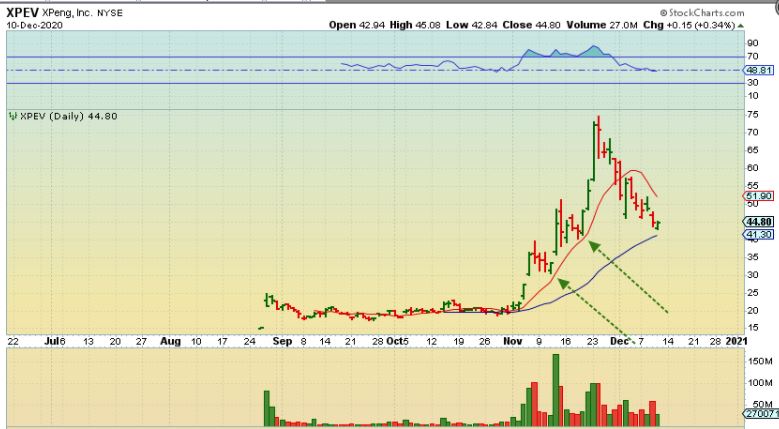Click the Chg +0.15 (+0.34%) value
The height and width of the screenshot is (429, 779).
click(x=689, y=25)
